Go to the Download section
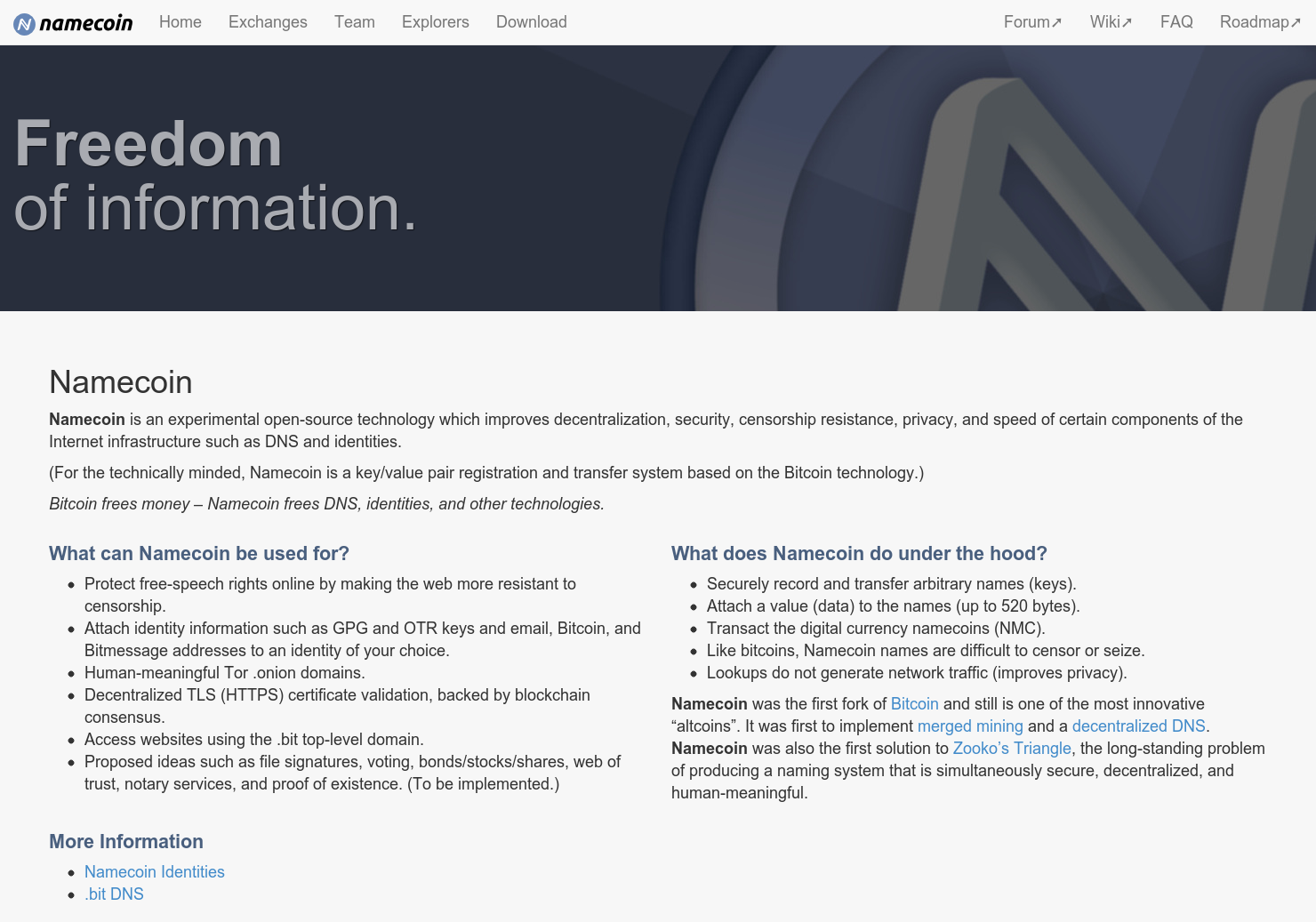Viewport: 1316px width, 922px height. click(x=531, y=22)
